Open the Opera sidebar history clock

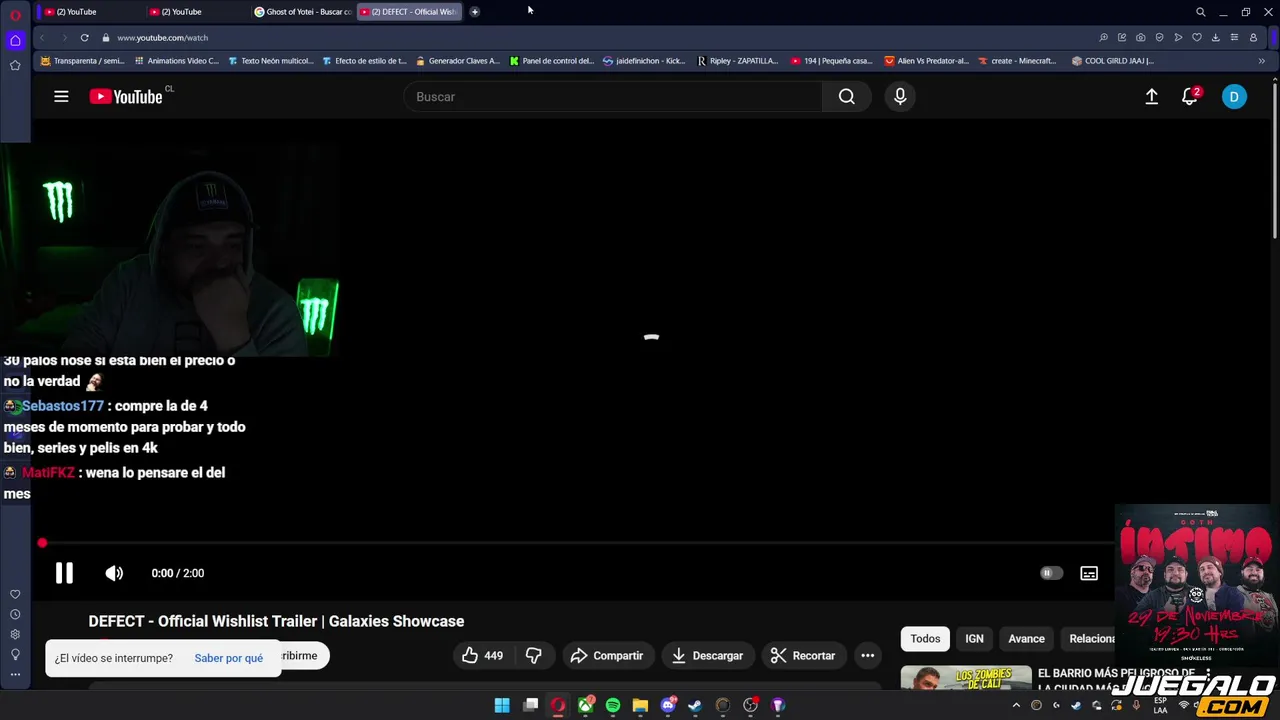(x=15, y=614)
